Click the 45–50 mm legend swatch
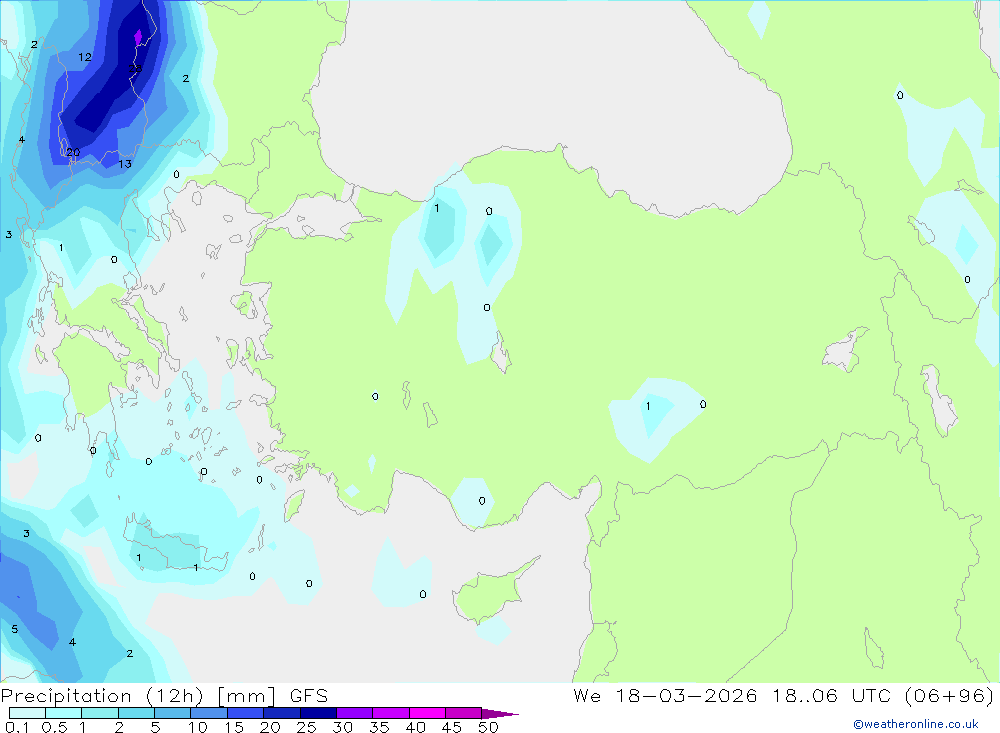 [464, 713]
